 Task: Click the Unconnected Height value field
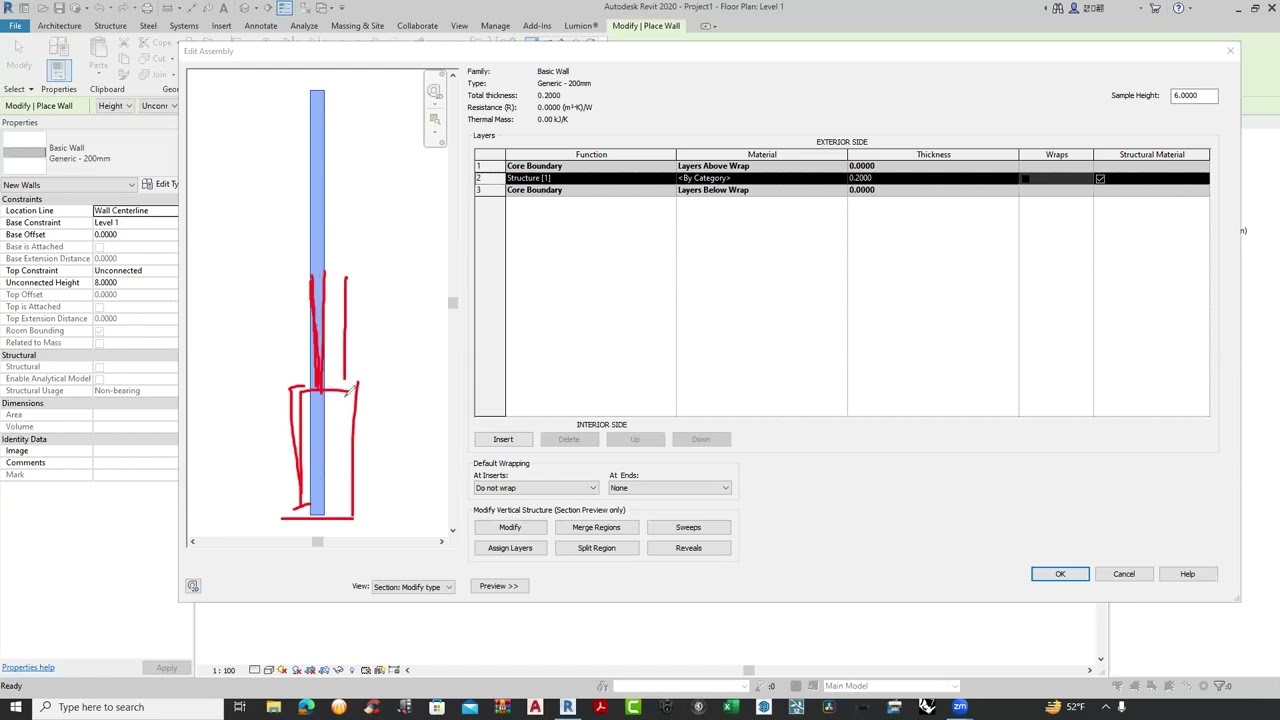point(135,283)
